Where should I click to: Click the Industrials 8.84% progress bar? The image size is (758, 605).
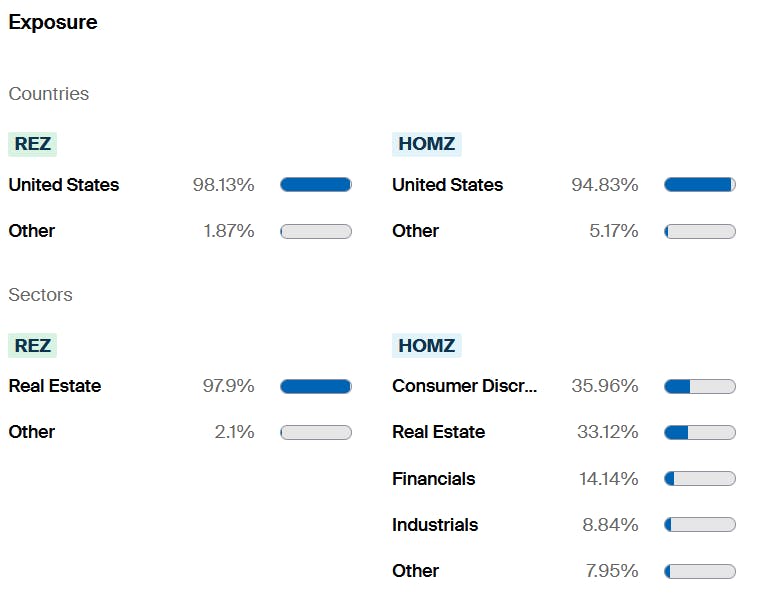[700, 525]
